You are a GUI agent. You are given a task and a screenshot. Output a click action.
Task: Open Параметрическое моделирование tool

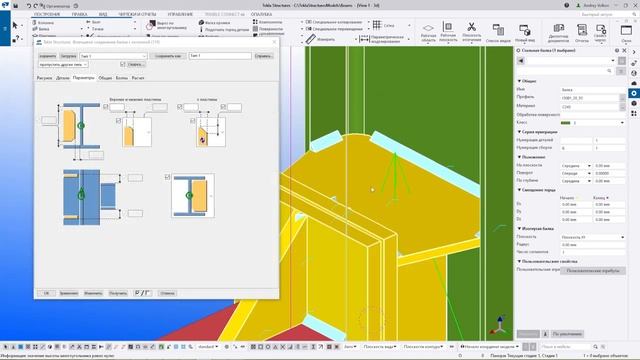pyautogui.click(x=382, y=39)
